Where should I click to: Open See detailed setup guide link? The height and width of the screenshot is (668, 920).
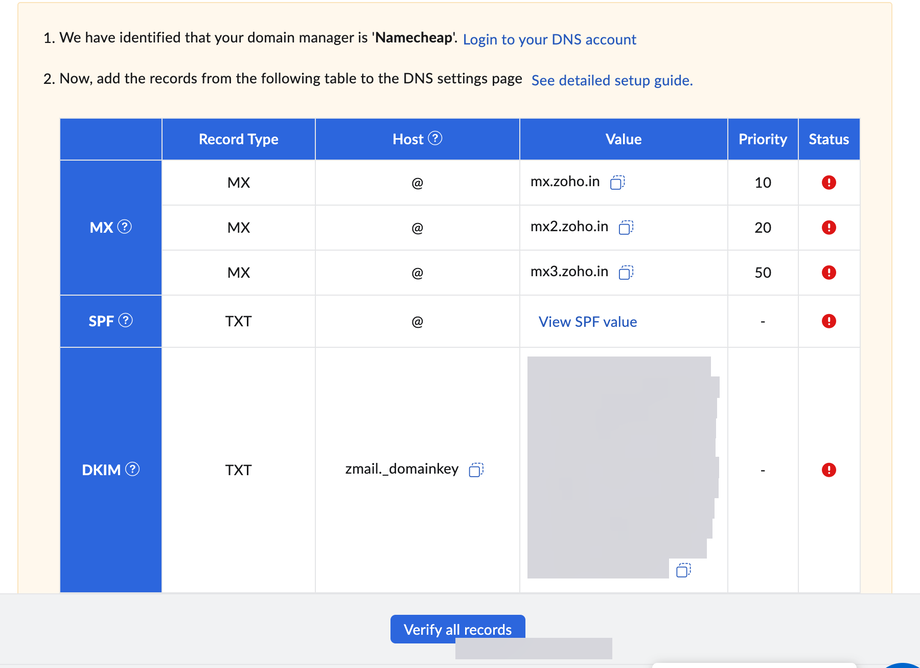coord(612,80)
